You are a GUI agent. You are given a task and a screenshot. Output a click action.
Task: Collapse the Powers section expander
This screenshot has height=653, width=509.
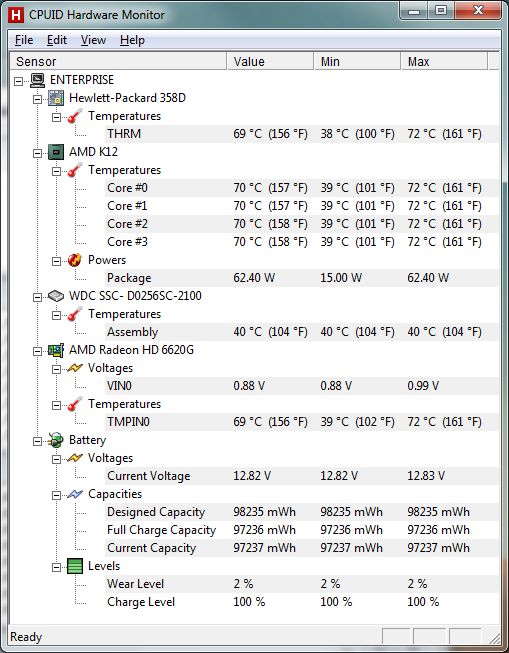pos(56,261)
